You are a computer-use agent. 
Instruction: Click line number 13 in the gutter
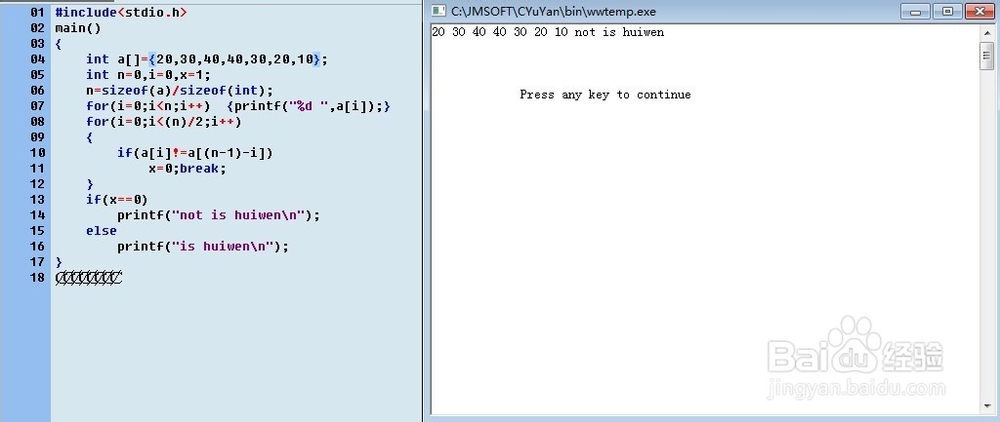(38, 200)
